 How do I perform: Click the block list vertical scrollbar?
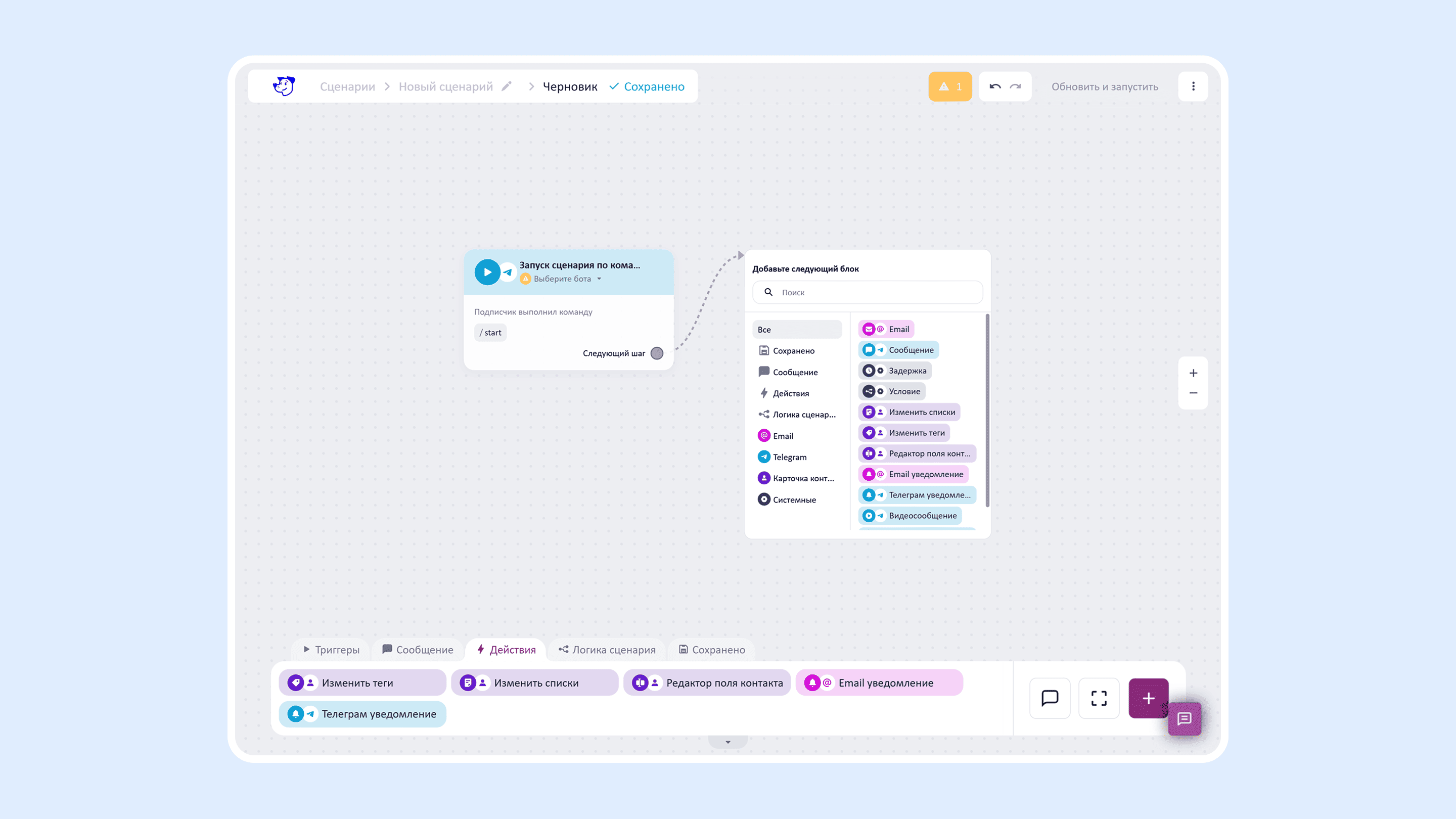click(987, 410)
